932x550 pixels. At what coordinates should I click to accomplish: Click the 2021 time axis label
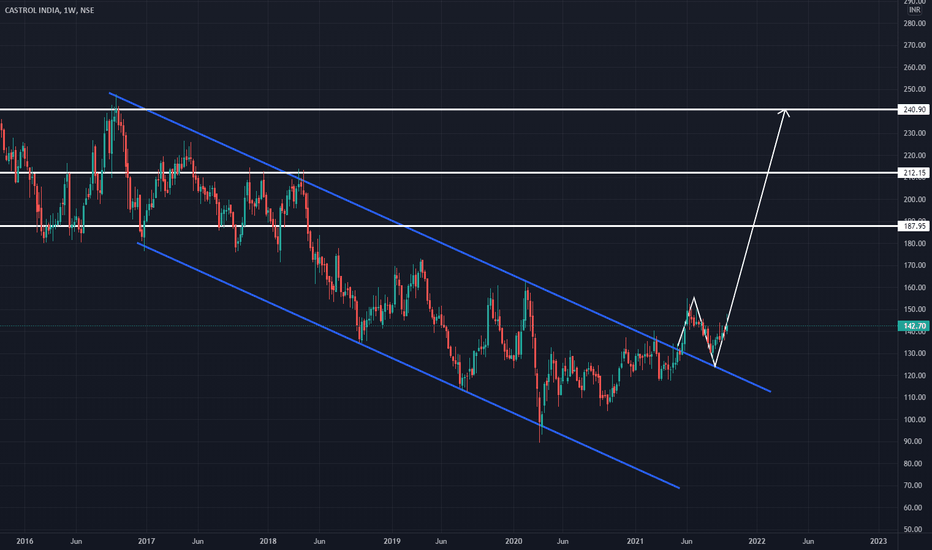[x=635, y=541]
